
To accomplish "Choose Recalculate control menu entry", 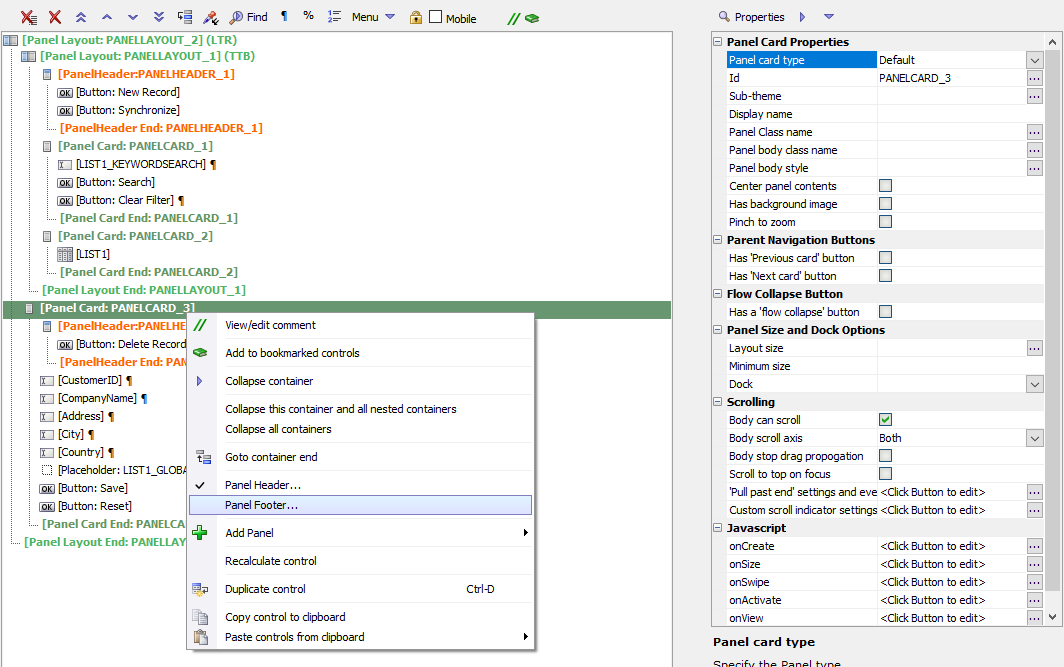I will [360, 560].
